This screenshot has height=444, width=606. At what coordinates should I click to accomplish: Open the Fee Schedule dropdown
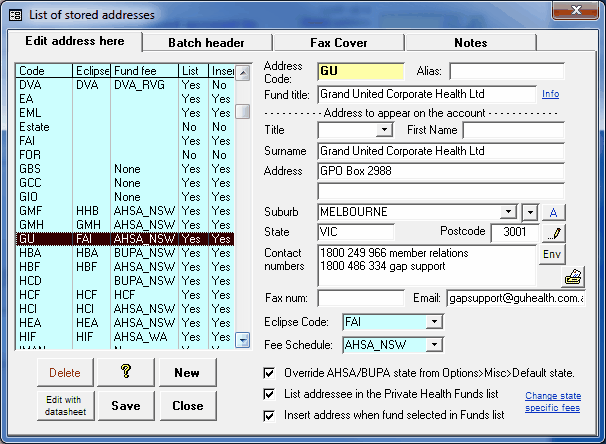click(x=433, y=345)
